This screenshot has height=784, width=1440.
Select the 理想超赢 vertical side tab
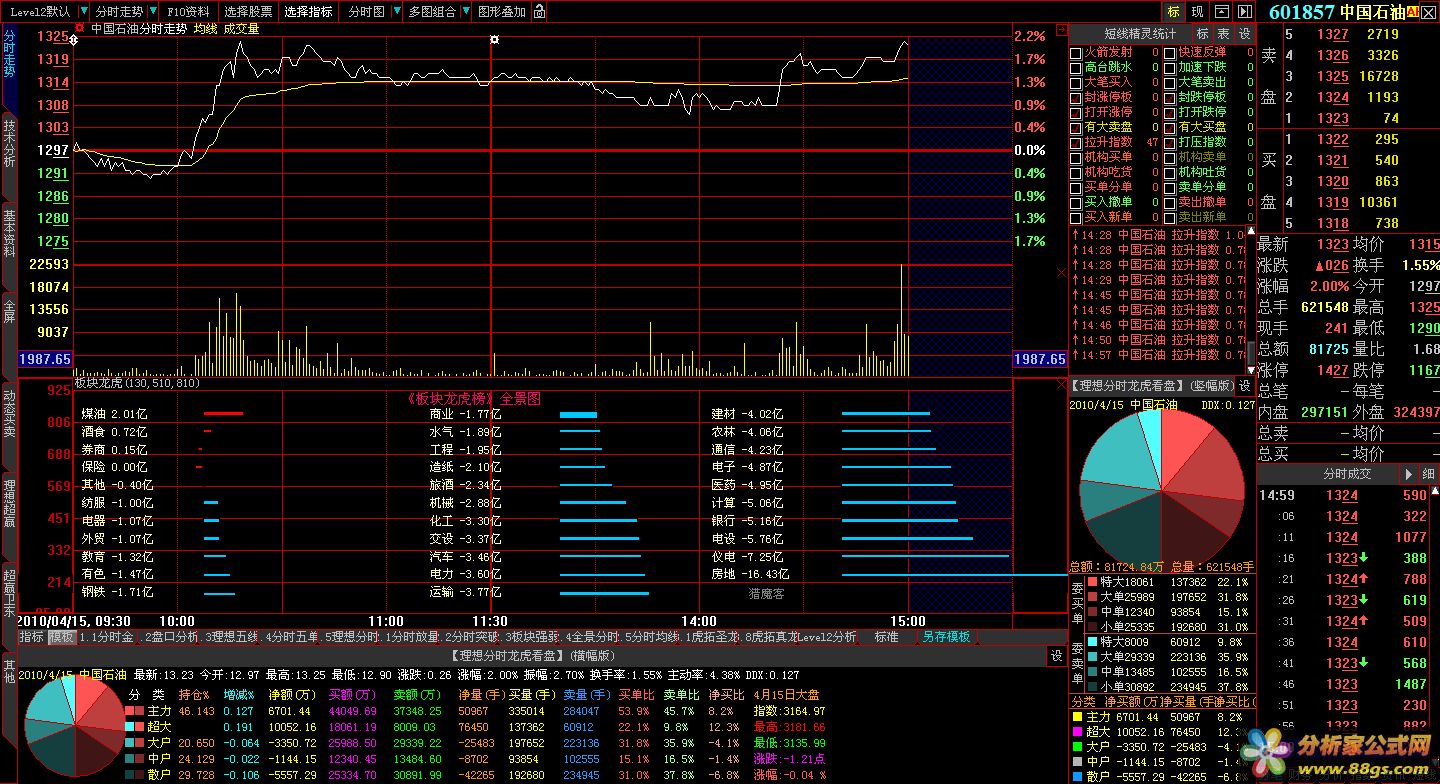tap(9, 506)
